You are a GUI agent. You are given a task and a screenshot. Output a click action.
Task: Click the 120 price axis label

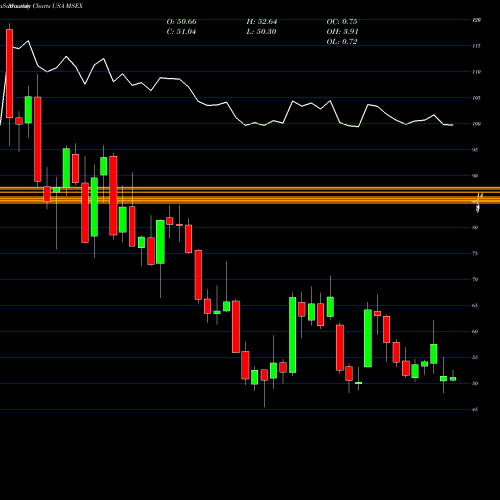click(477, 20)
